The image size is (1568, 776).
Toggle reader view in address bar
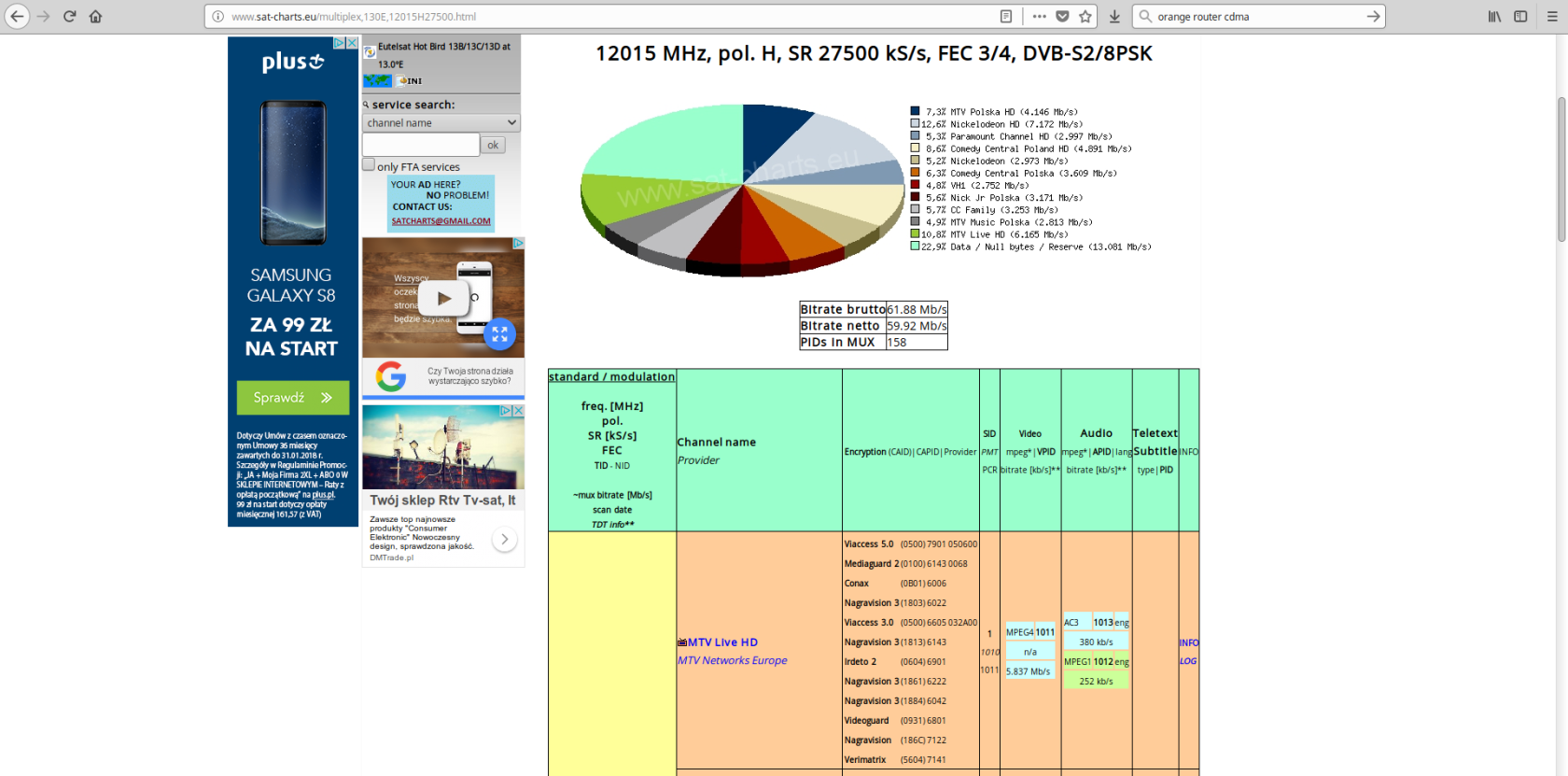[x=1005, y=16]
